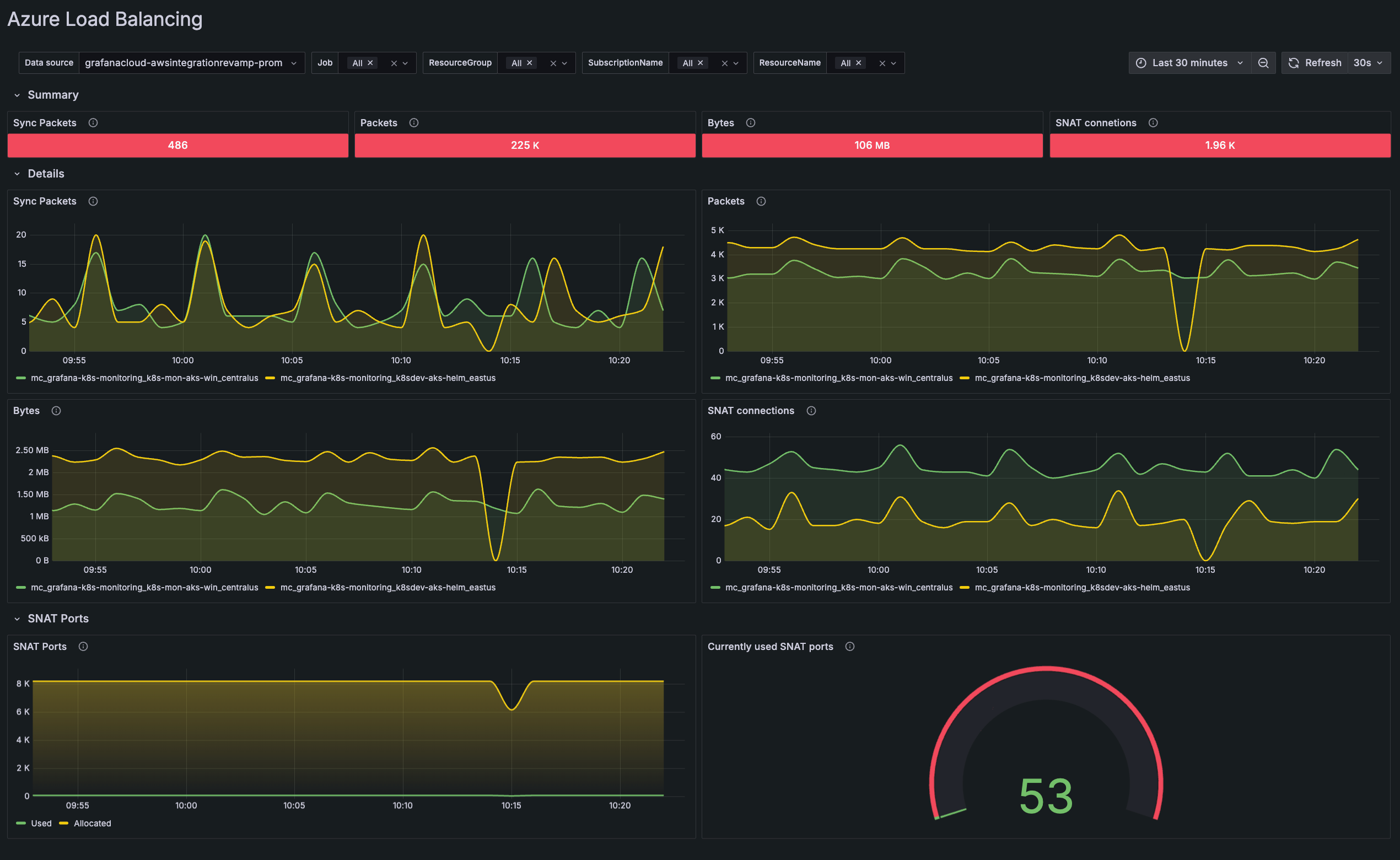Show info for Currently used SNAT ports
The height and width of the screenshot is (860, 1400).
click(x=849, y=647)
